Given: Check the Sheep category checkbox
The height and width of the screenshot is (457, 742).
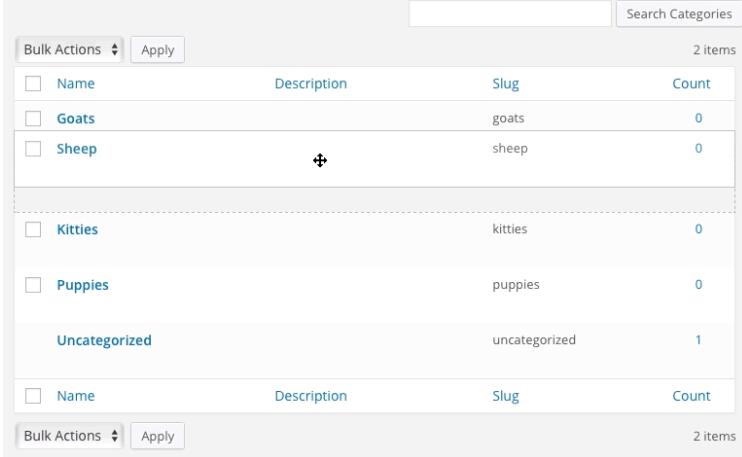Looking at the screenshot, I should [x=33, y=149].
